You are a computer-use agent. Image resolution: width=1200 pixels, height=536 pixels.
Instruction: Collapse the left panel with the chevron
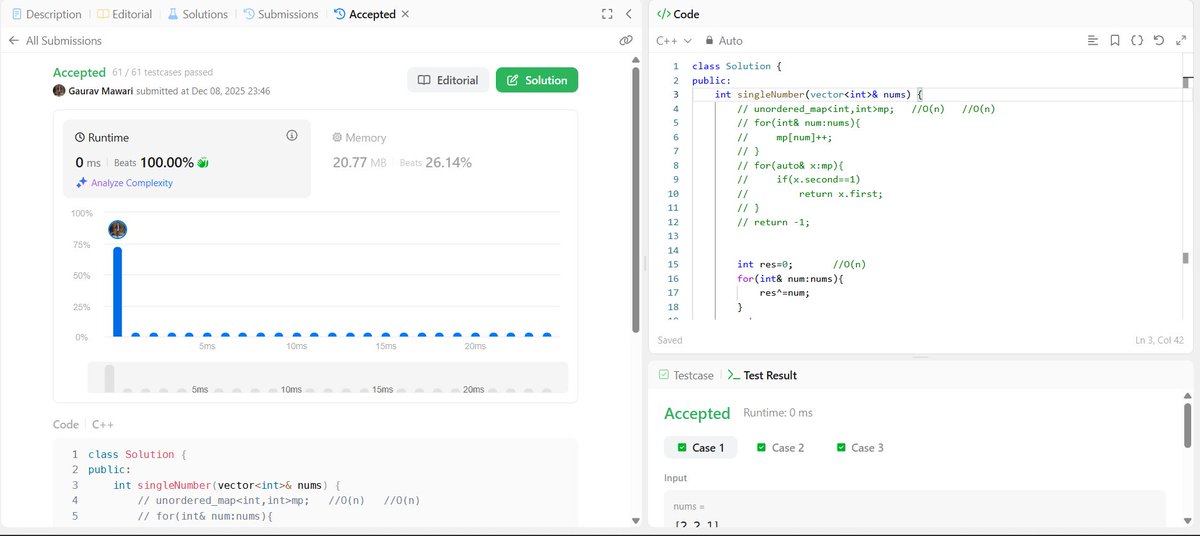(x=628, y=14)
